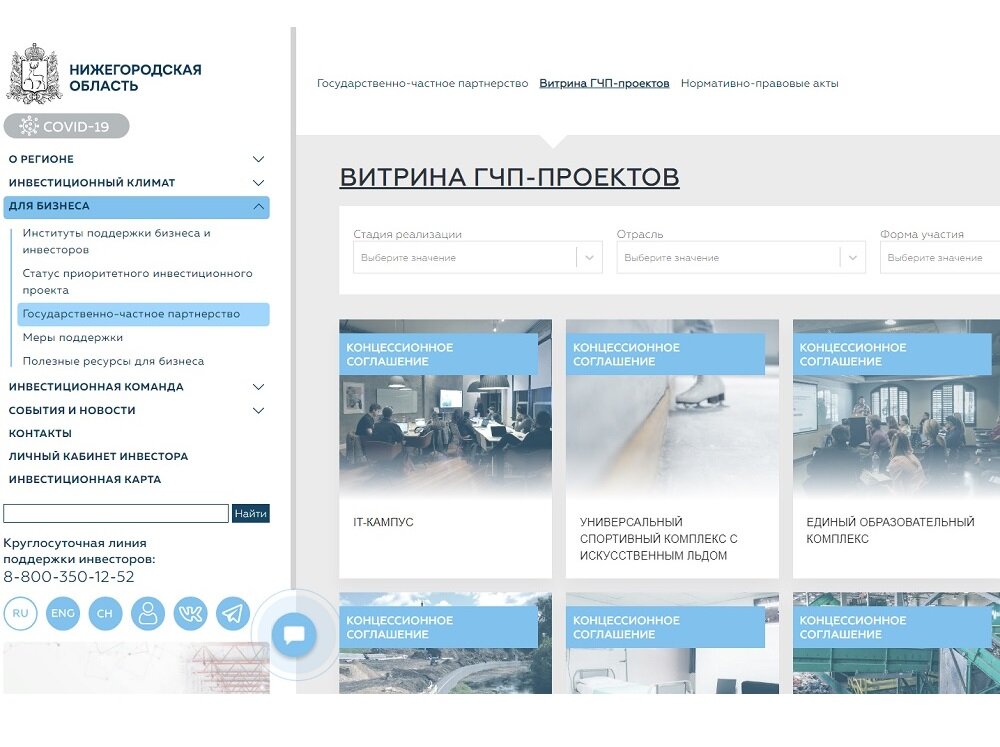
Task: Click the ВИТРИНА ГЧП-ПРОЕКТОВ page heading
Action: coord(509,177)
